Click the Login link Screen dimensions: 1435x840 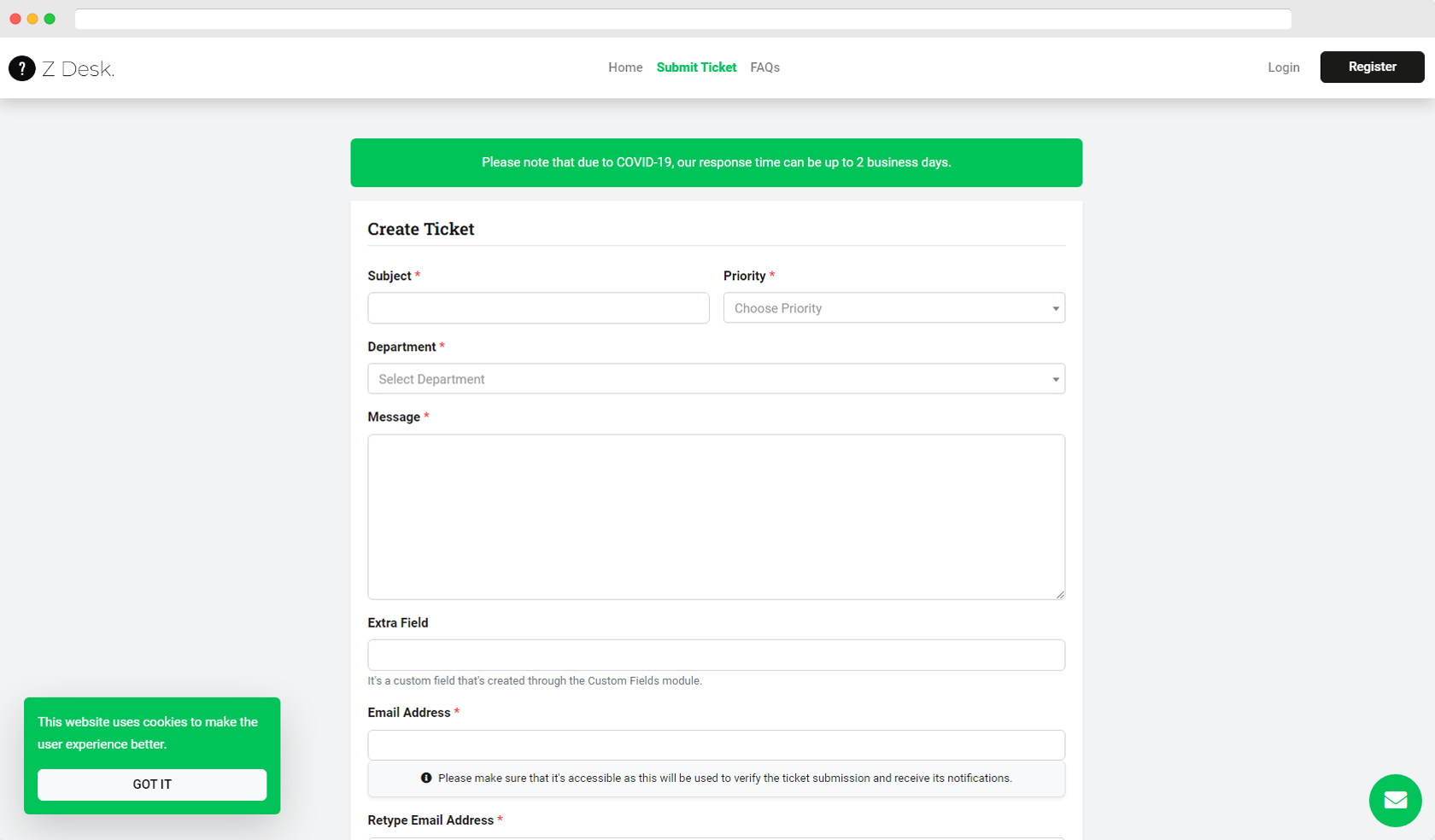tap(1284, 67)
